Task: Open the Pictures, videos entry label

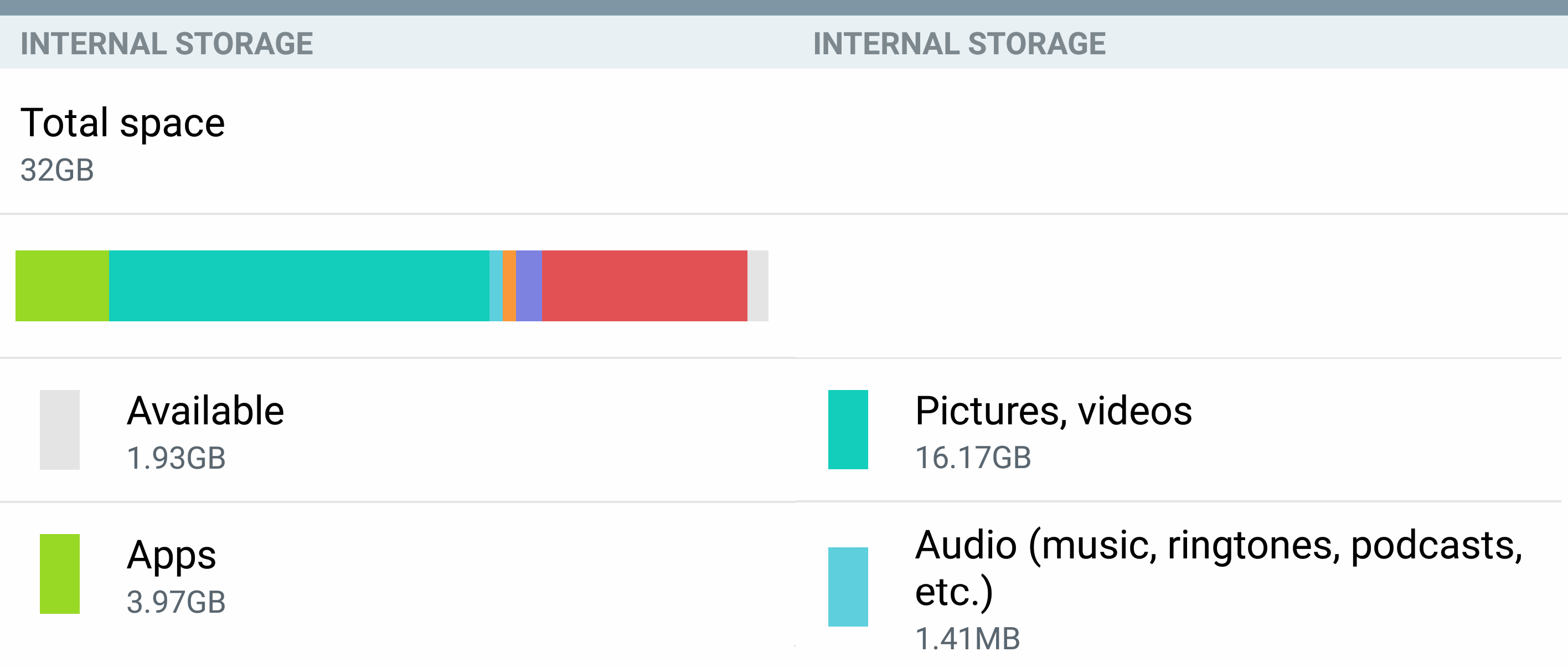Action: coord(1053,411)
